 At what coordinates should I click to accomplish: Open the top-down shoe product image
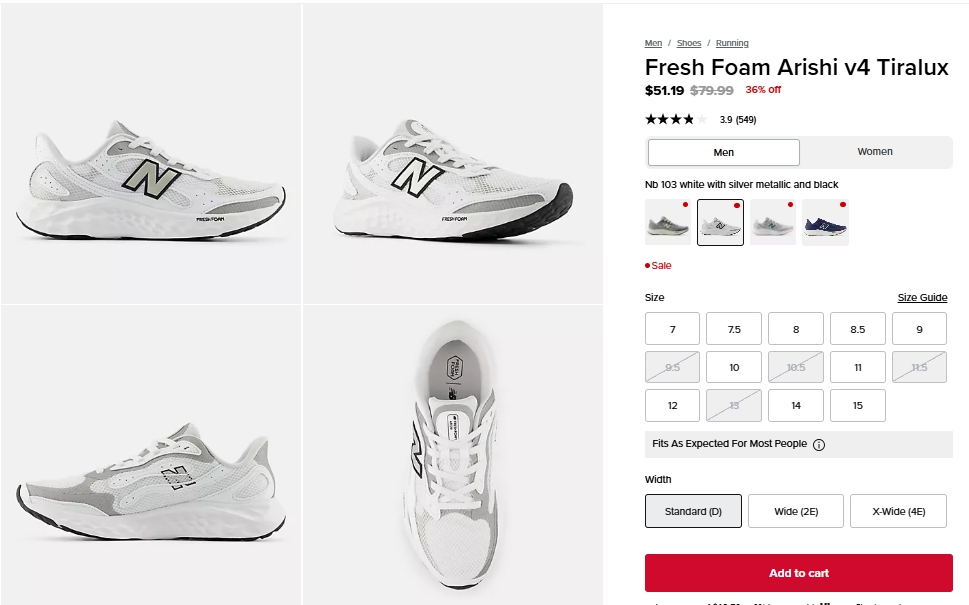tap(452, 455)
